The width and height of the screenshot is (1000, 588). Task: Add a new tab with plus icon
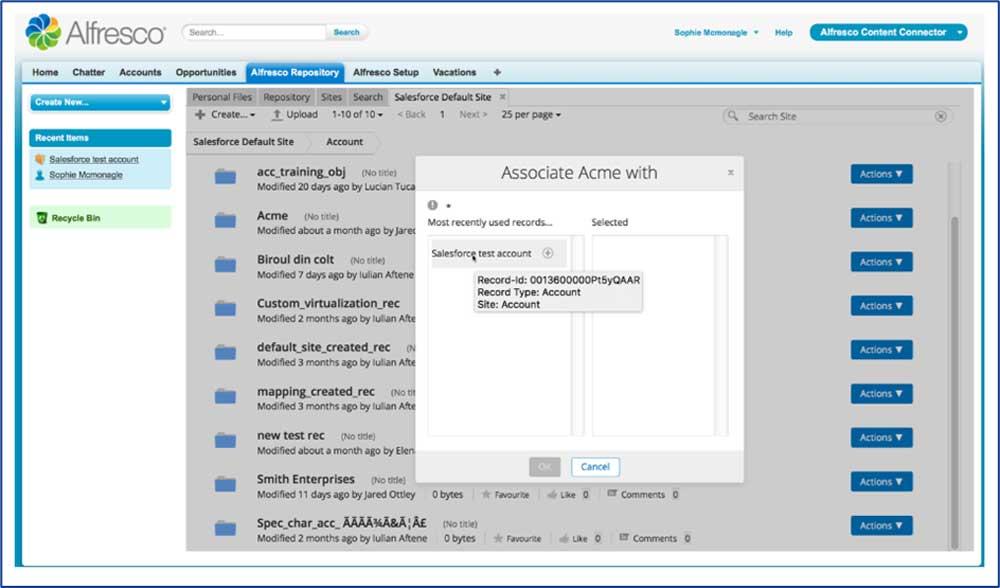[x=497, y=72]
